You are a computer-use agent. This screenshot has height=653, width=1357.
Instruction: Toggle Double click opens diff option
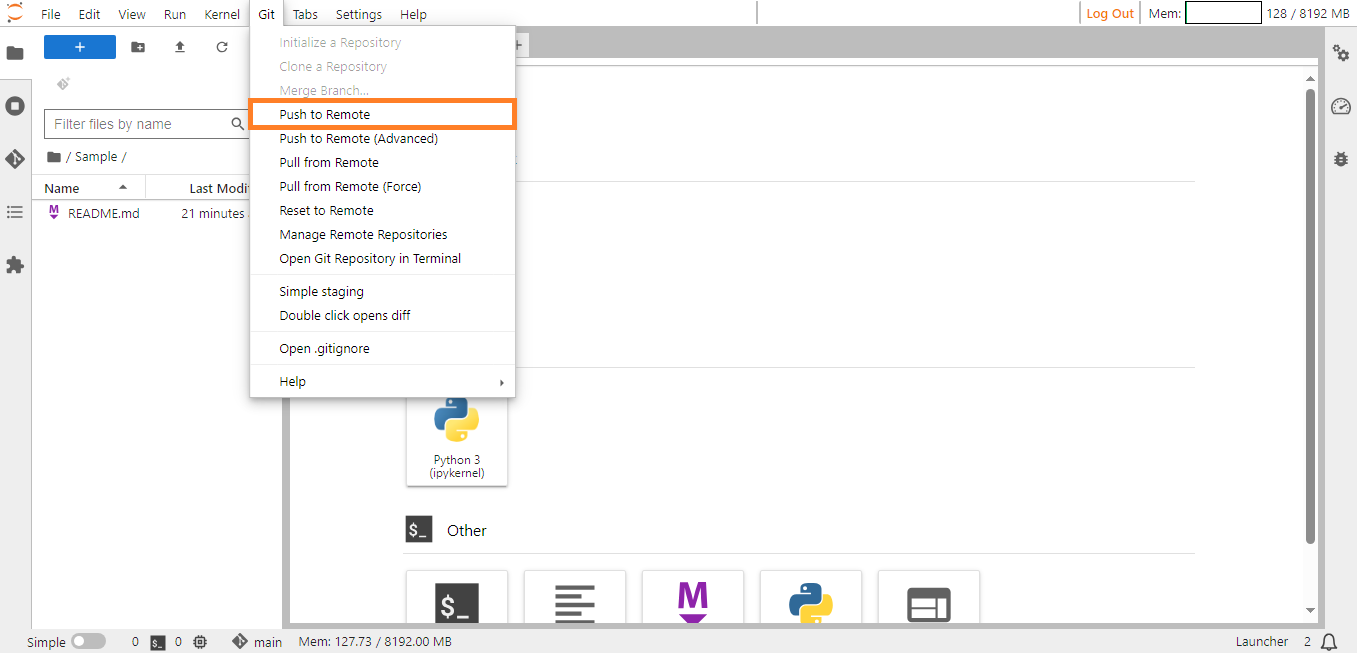[382, 316]
